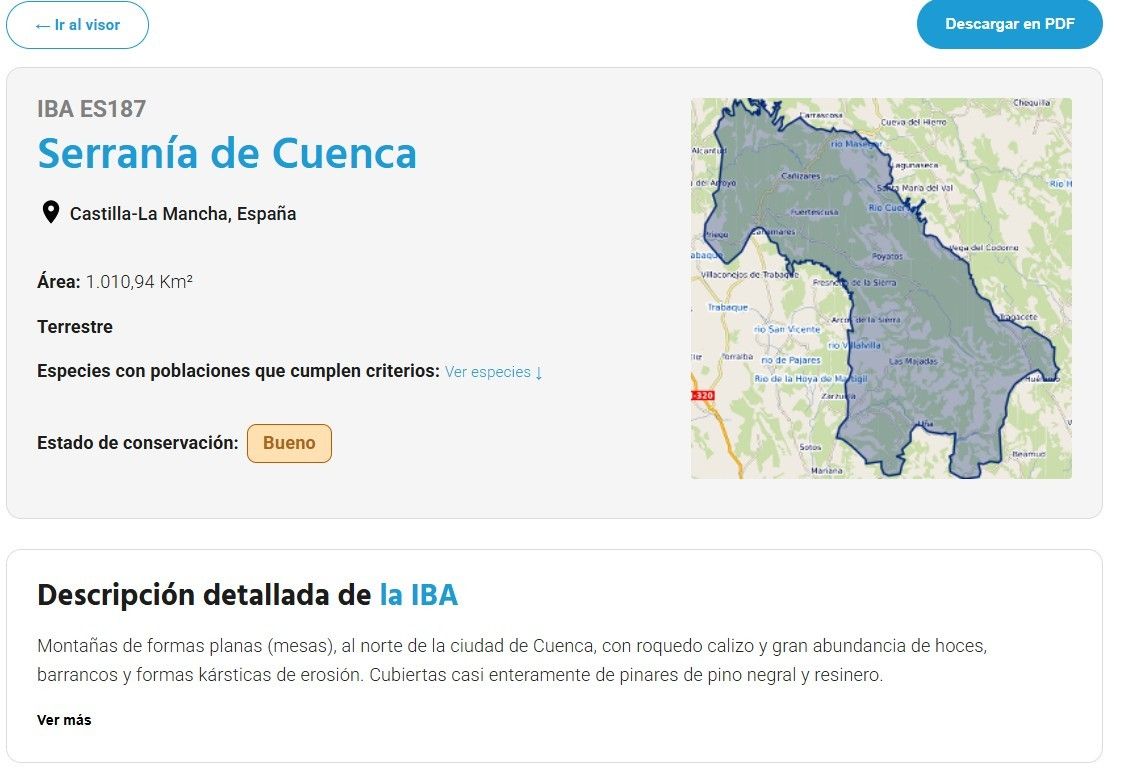Click the down arrow beside Ver especies
1130x780 pixels.
(539, 372)
